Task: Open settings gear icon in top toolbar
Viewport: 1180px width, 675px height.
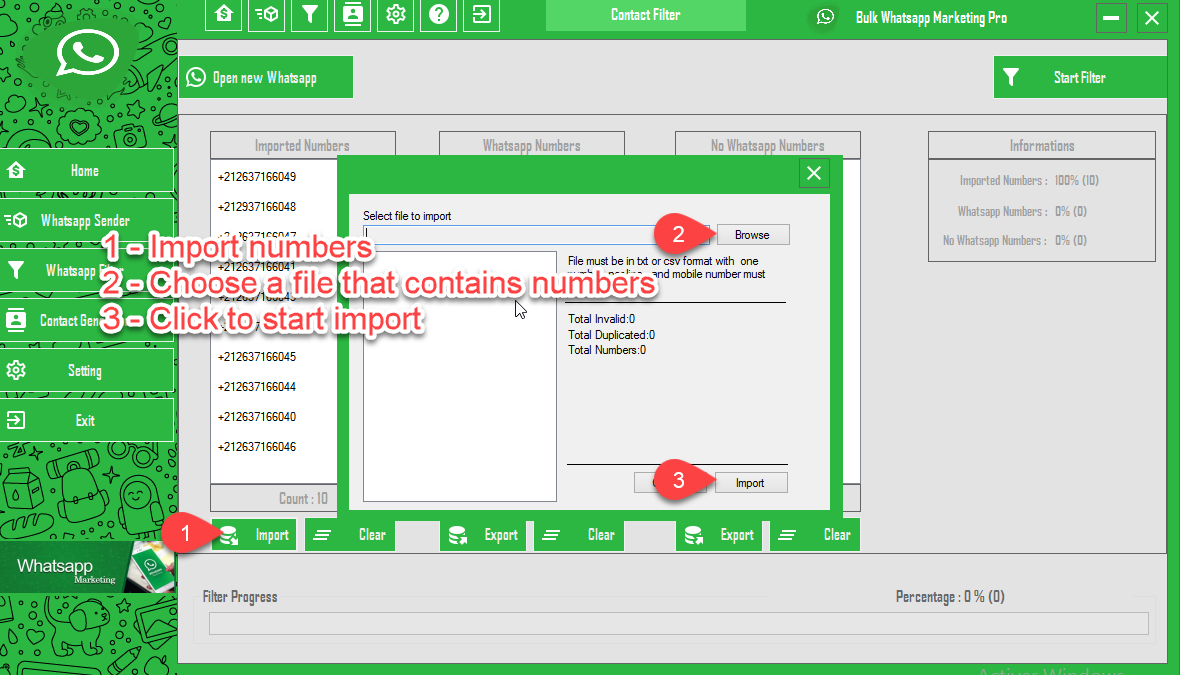Action: click(396, 15)
